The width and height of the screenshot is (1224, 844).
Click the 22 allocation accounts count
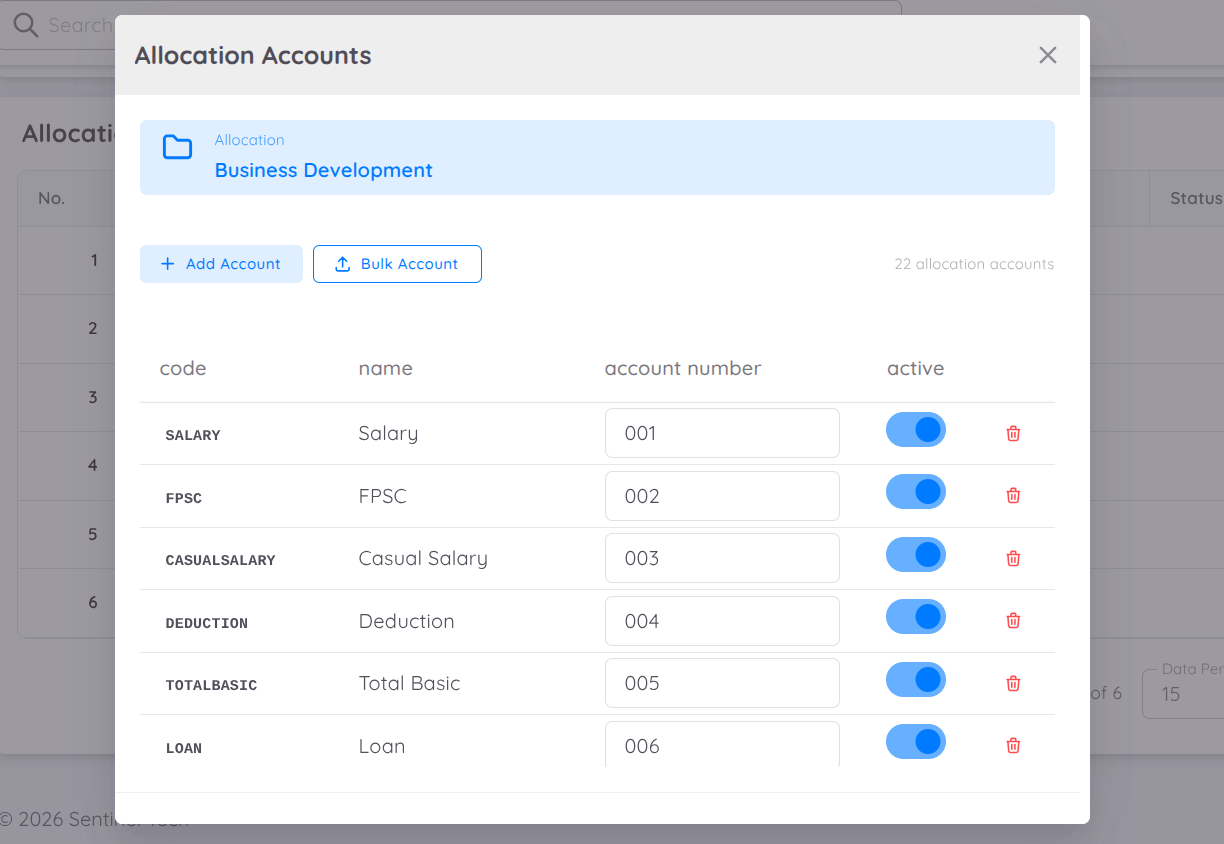click(974, 264)
